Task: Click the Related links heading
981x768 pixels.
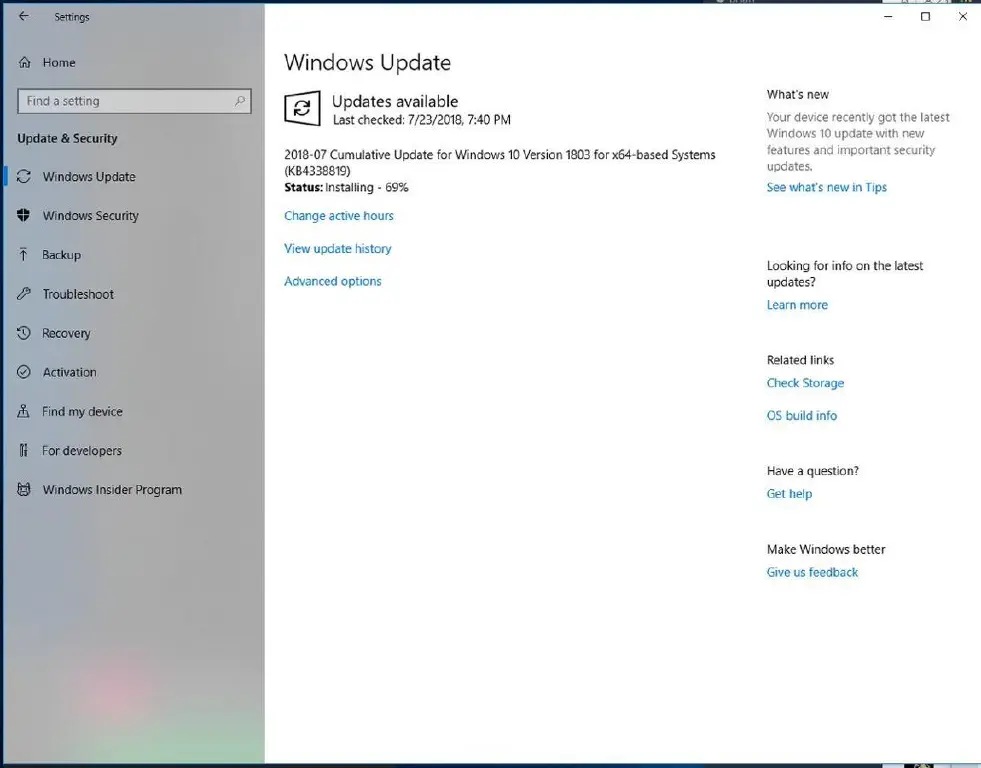Action: [800, 360]
